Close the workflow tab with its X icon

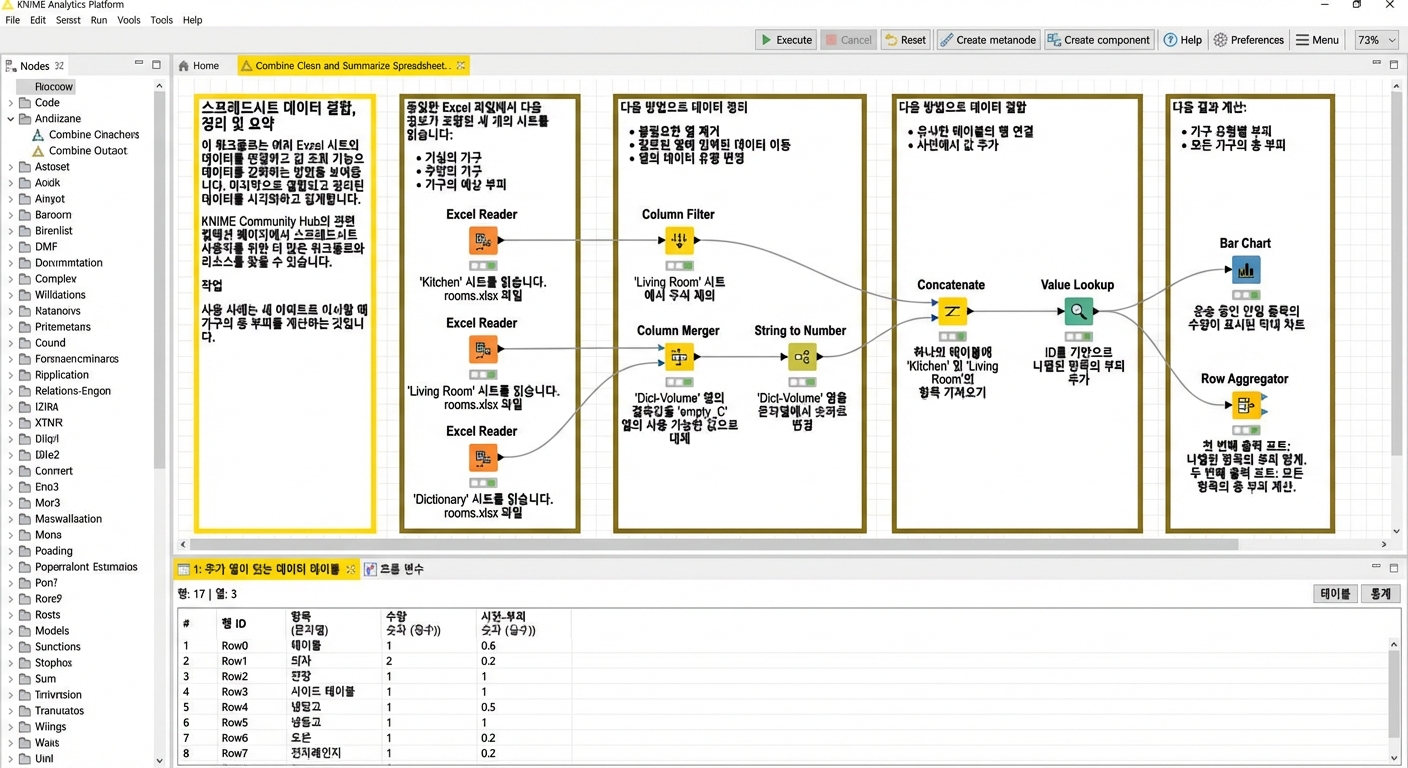(x=461, y=65)
